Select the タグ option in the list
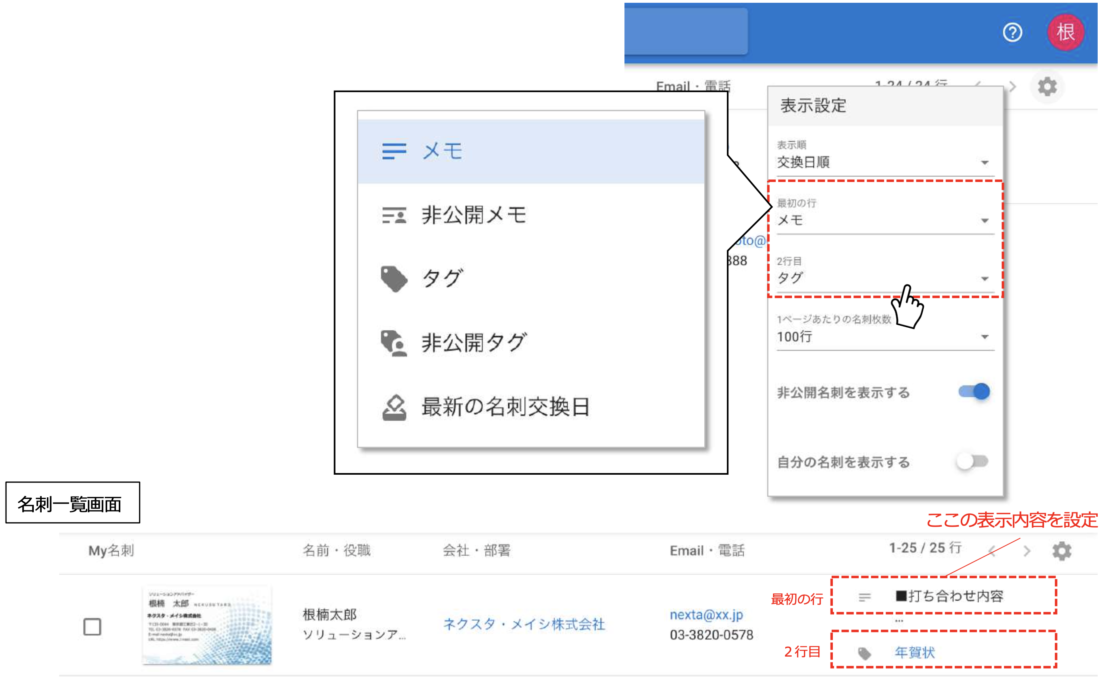Image resolution: width=1108 pixels, height=684 pixels. pyautogui.click(x=531, y=278)
